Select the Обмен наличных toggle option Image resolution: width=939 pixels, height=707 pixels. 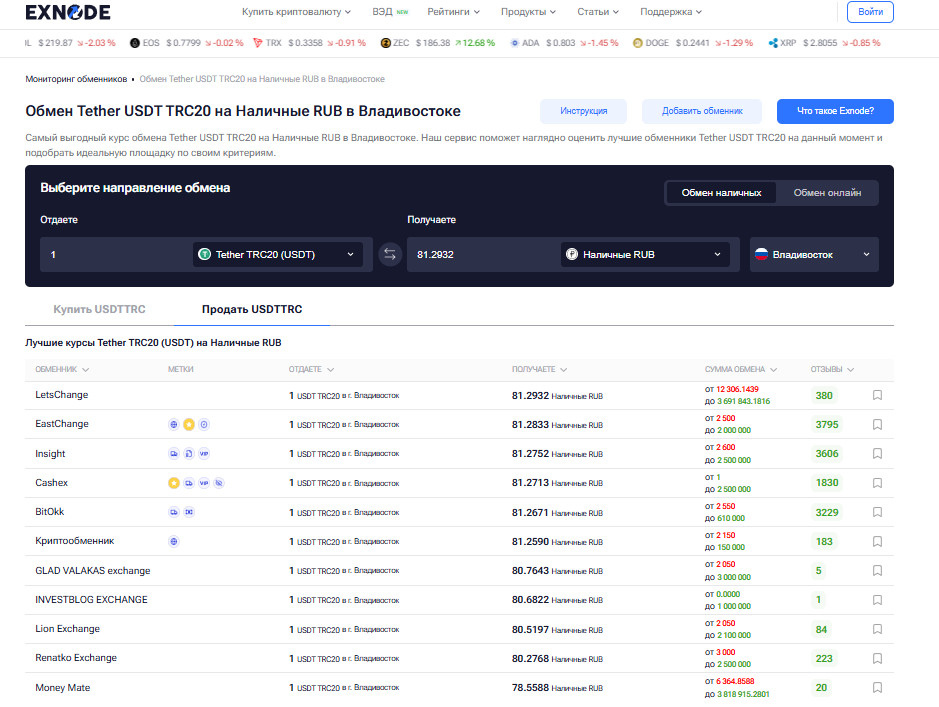[x=721, y=193]
